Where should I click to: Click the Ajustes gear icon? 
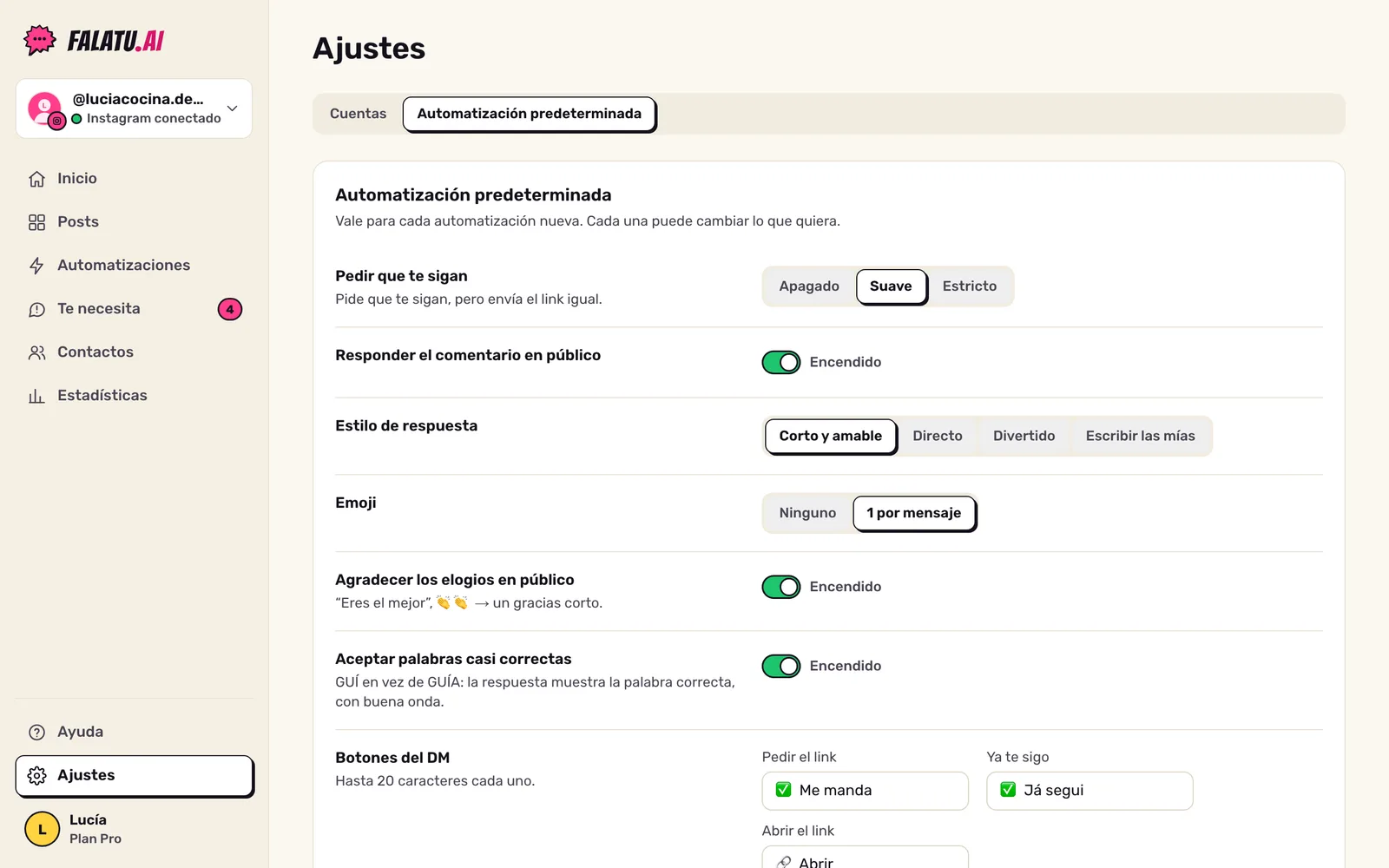pyautogui.click(x=36, y=775)
